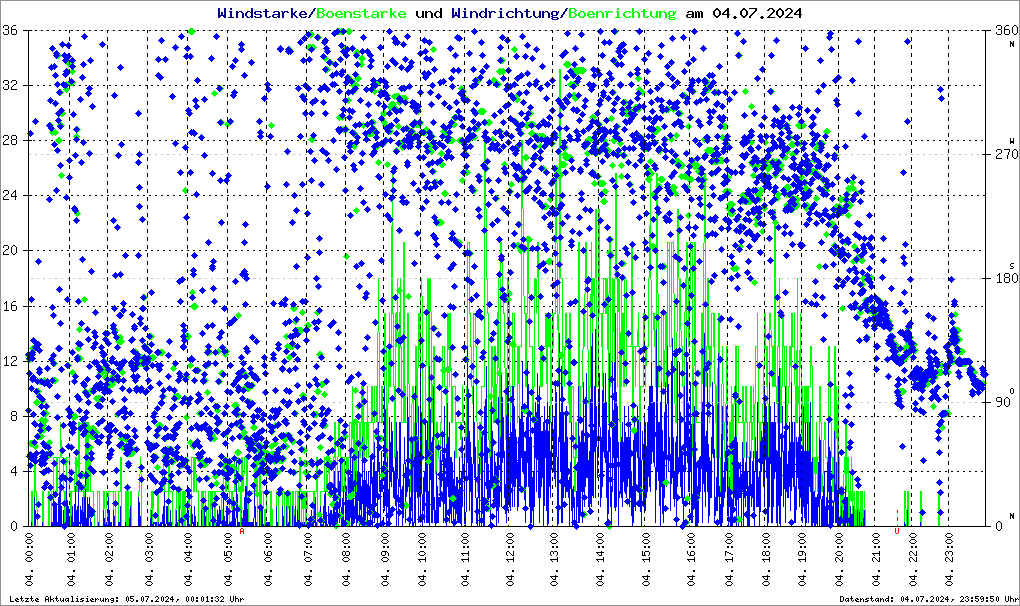Click the '04. 00:00' time label
Viewport: 1020px width, 606px height.
pos(29,559)
